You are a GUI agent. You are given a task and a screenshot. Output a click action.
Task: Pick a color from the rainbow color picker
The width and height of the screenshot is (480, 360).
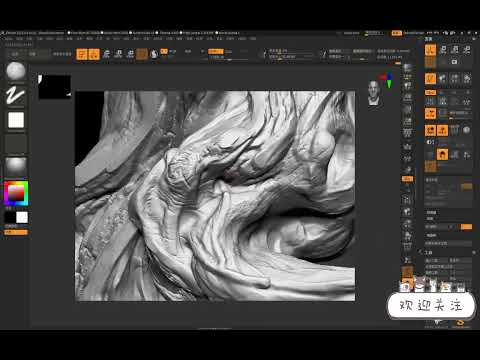[16, 193]
